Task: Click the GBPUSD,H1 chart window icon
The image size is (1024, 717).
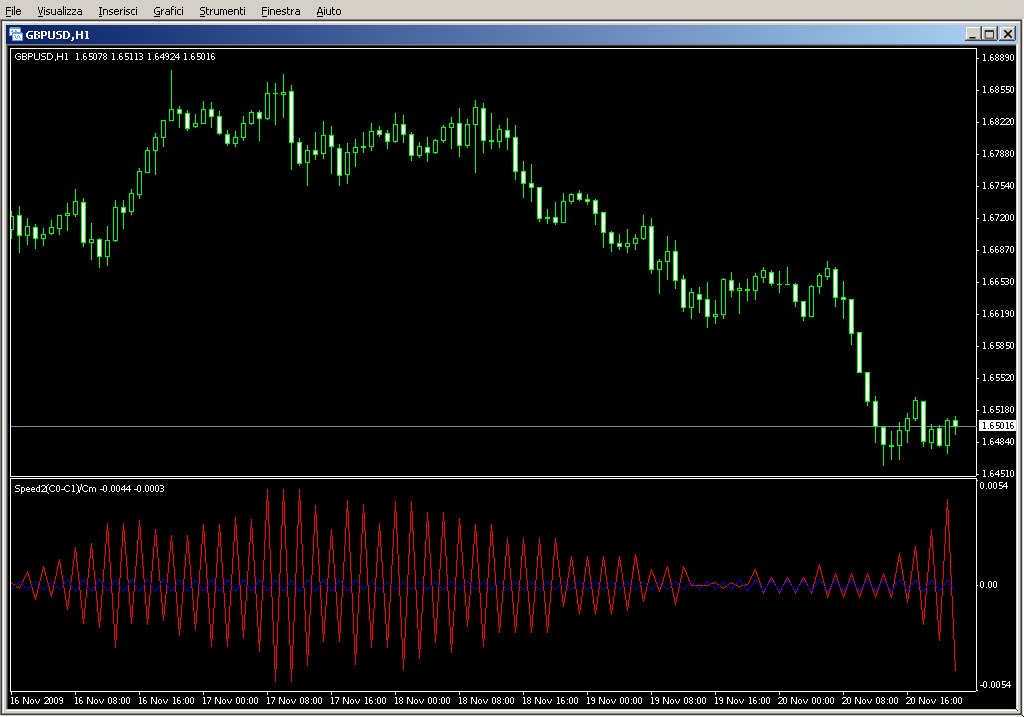Action: (16, 33)
